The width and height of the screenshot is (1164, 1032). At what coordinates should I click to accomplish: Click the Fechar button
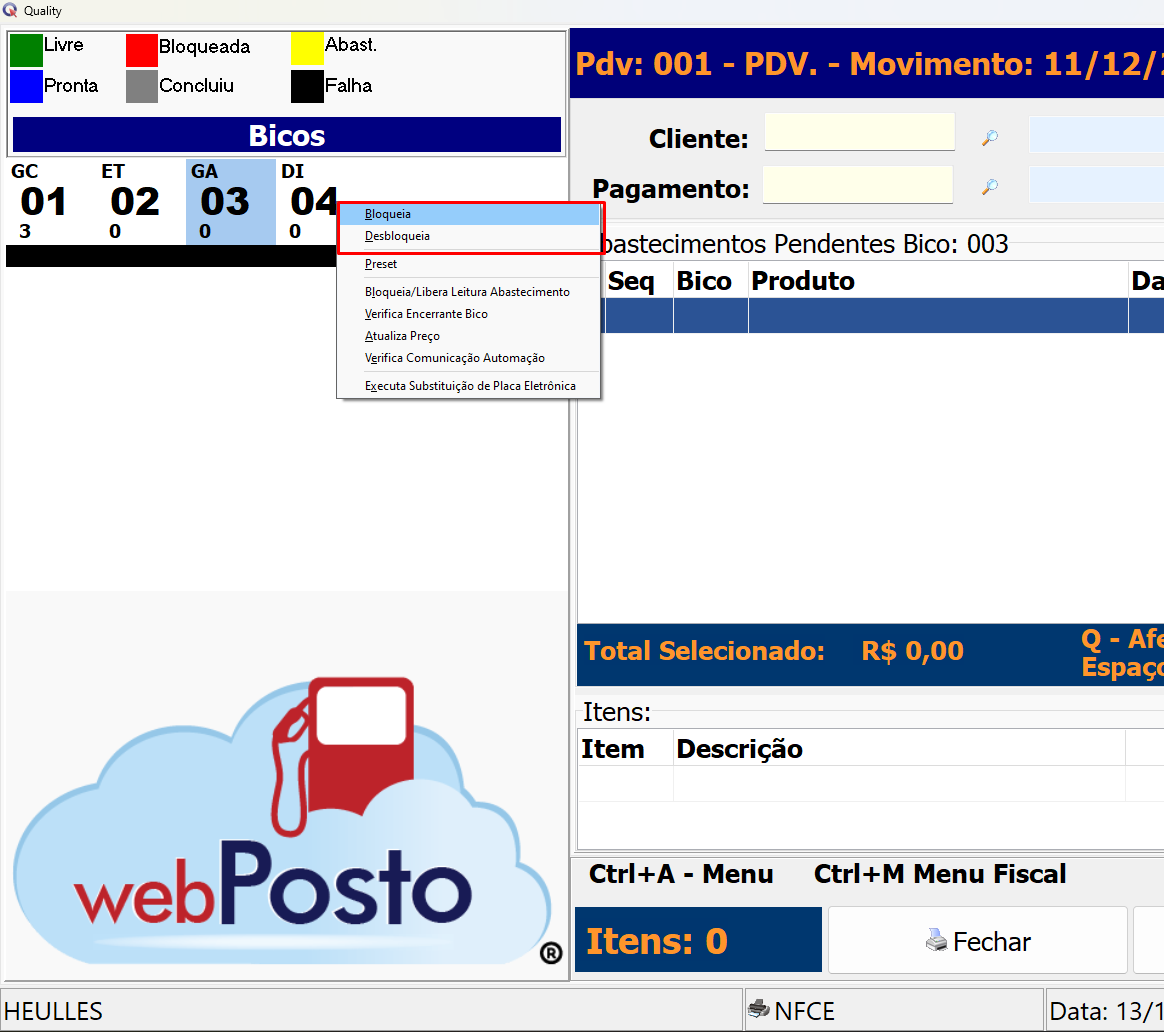click(x=978, y=940)
